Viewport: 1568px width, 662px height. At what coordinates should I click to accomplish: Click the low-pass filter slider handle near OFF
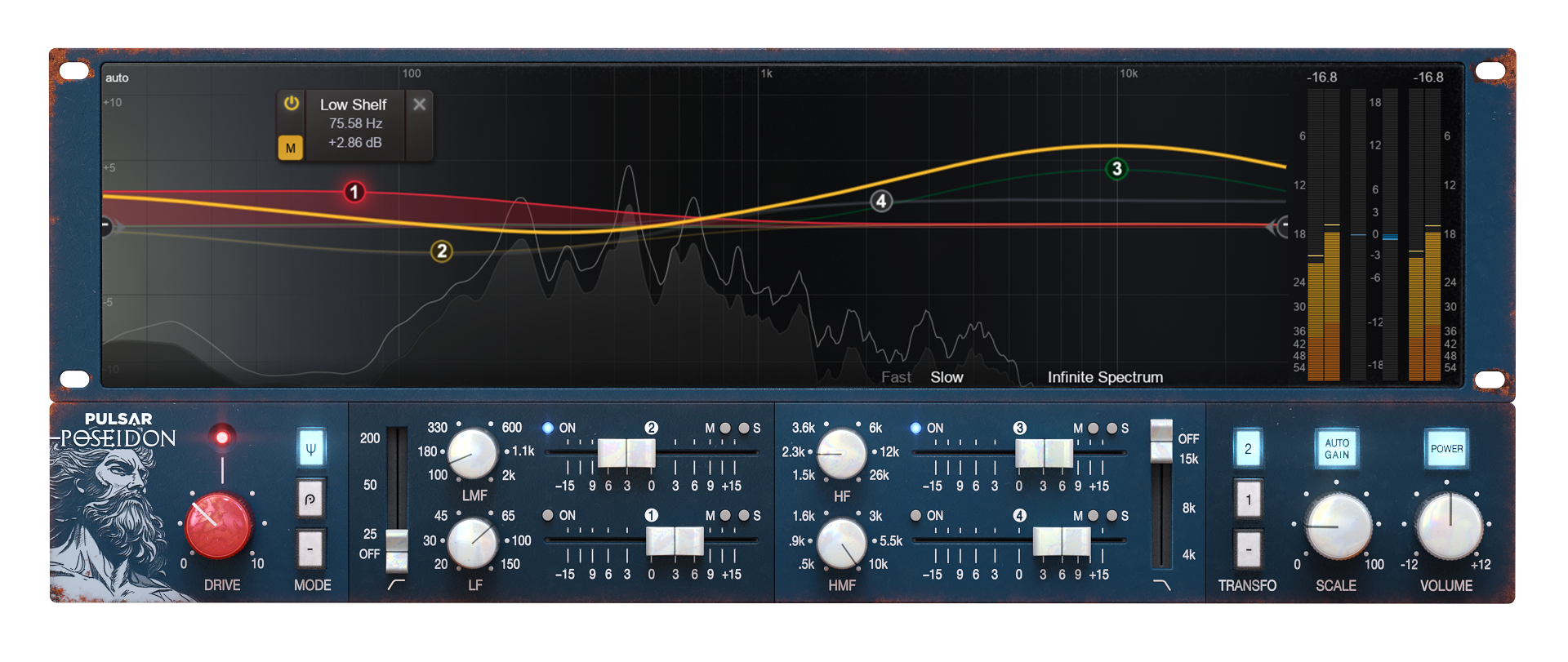click(1161, 441)
